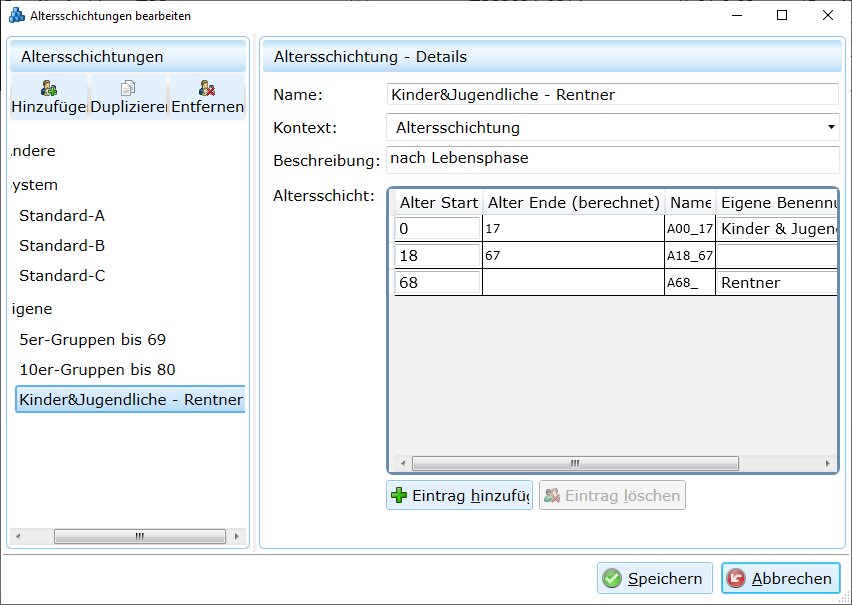852x605 pixels.
Task: Select Standard-C age grouping
Action: tap(62, 276)
